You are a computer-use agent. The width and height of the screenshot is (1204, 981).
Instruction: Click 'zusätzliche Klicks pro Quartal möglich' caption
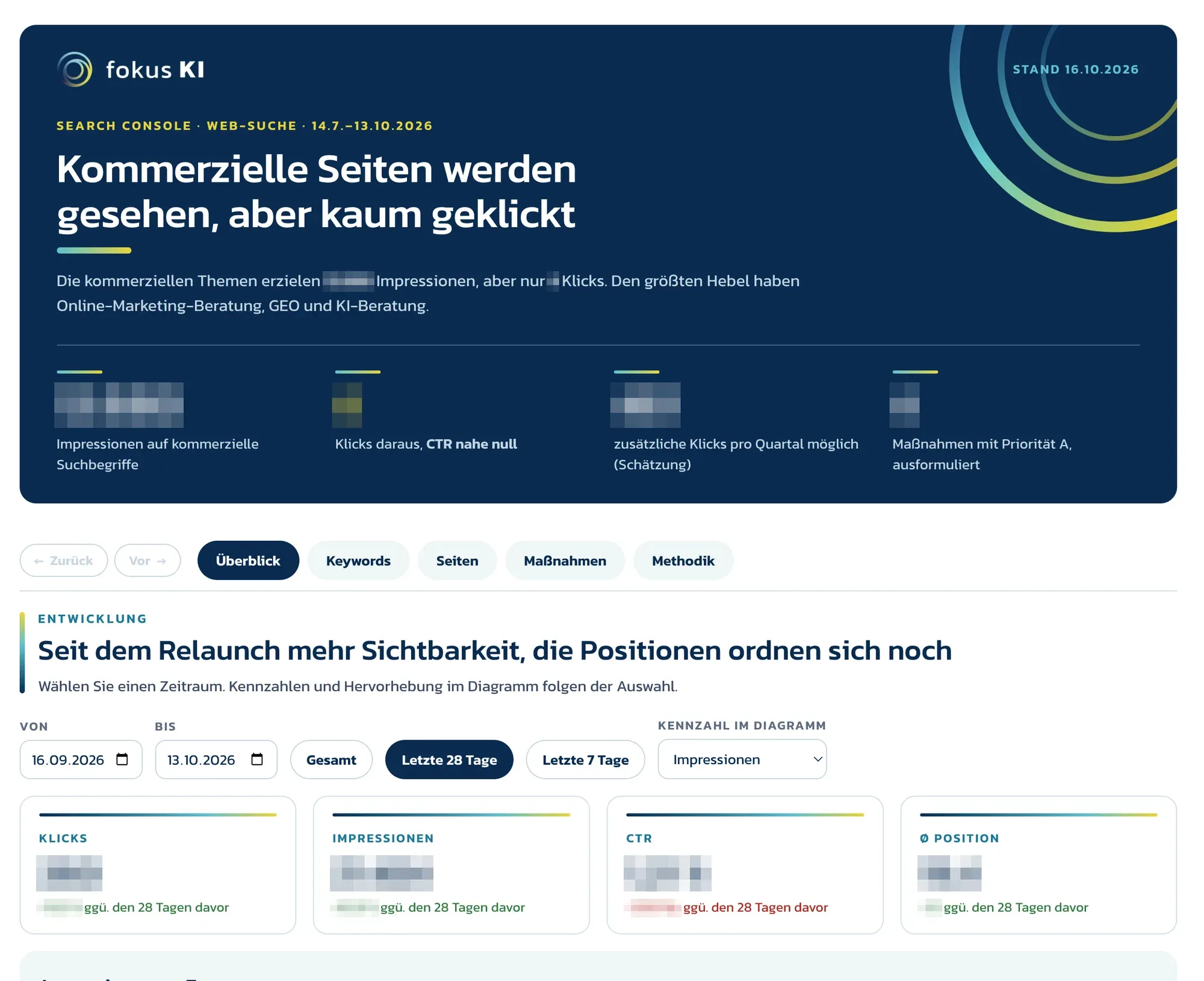[736, 454]
